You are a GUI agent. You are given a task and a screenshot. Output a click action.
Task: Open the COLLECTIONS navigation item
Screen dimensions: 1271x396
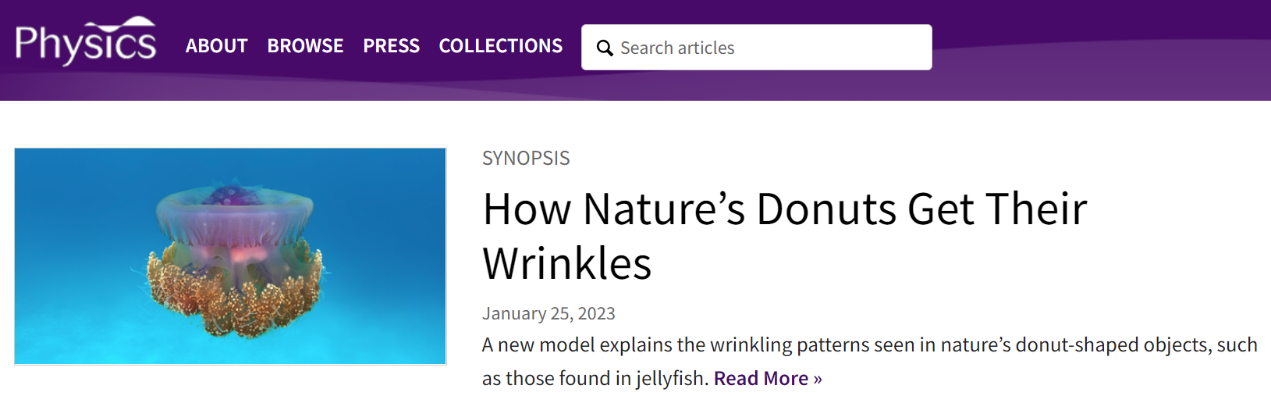501,46
